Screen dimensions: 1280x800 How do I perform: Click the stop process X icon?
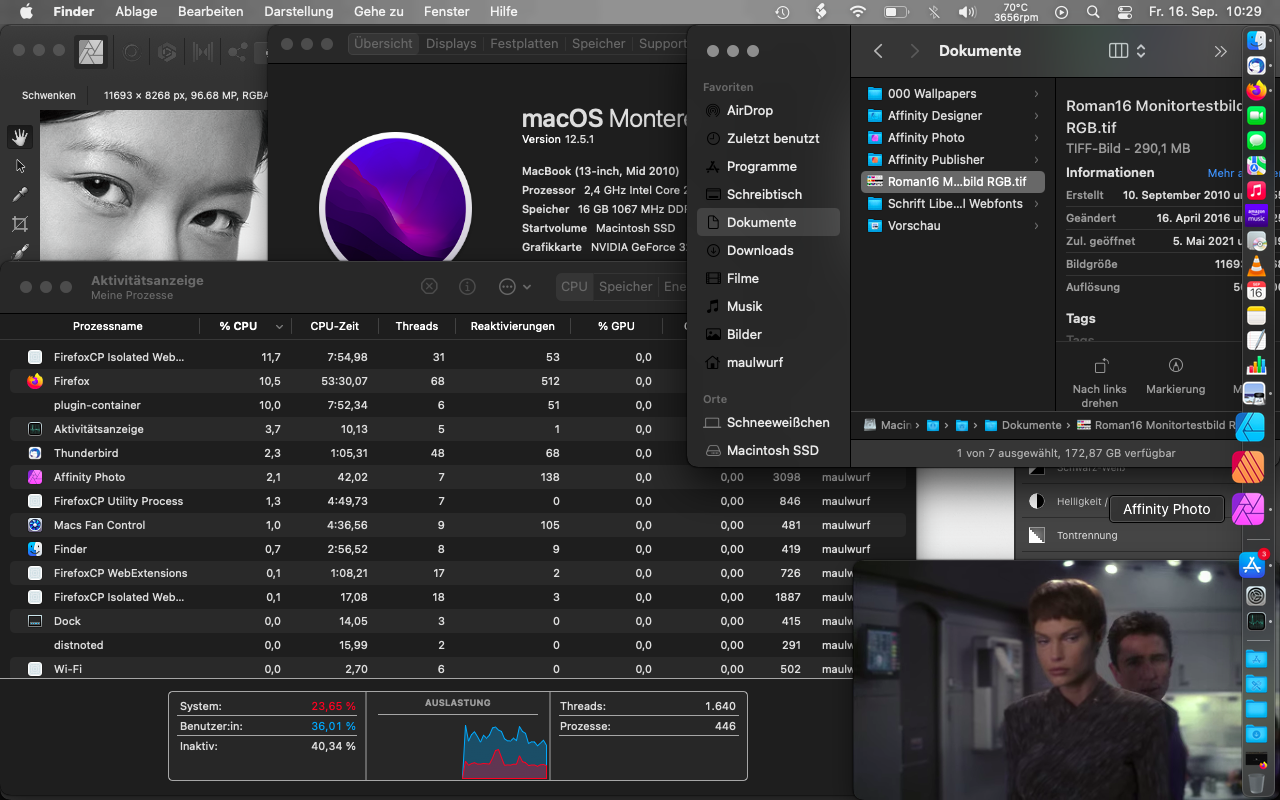(429, 287)
